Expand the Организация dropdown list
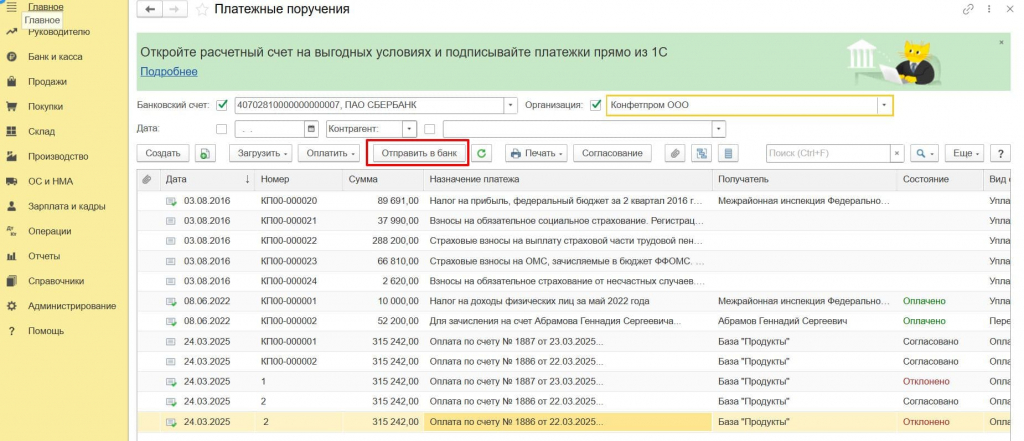 click(885, 105)
